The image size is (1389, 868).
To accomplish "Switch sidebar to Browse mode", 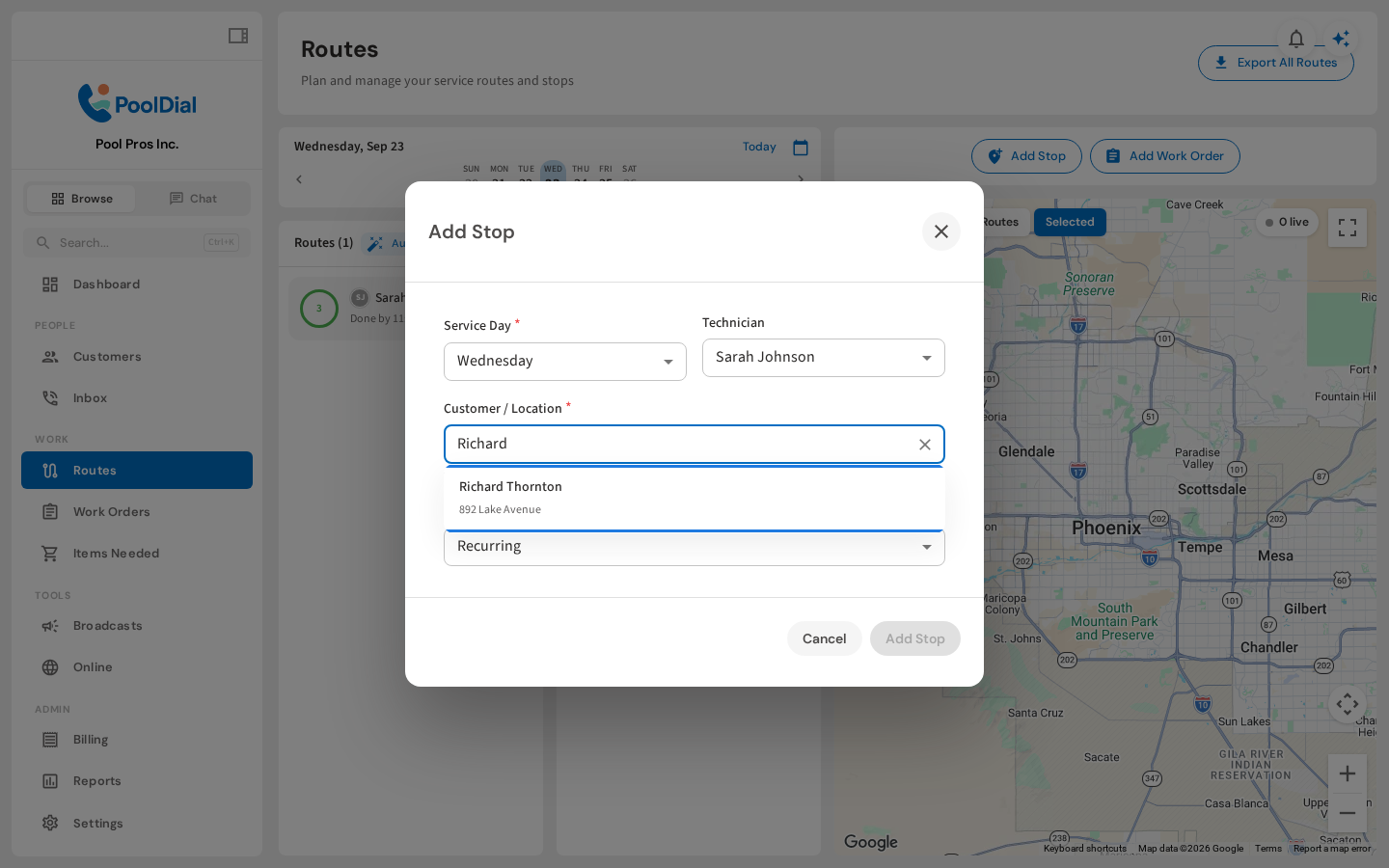I will [81, 199].
